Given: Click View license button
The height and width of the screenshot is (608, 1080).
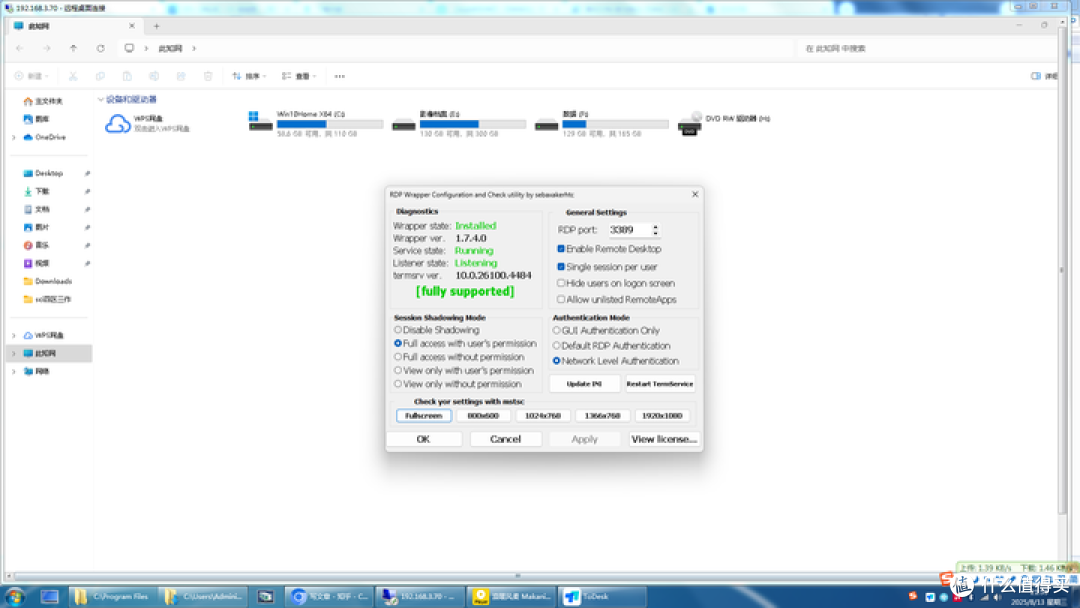Looking at the screenshot, I should (x=664, y=439).
